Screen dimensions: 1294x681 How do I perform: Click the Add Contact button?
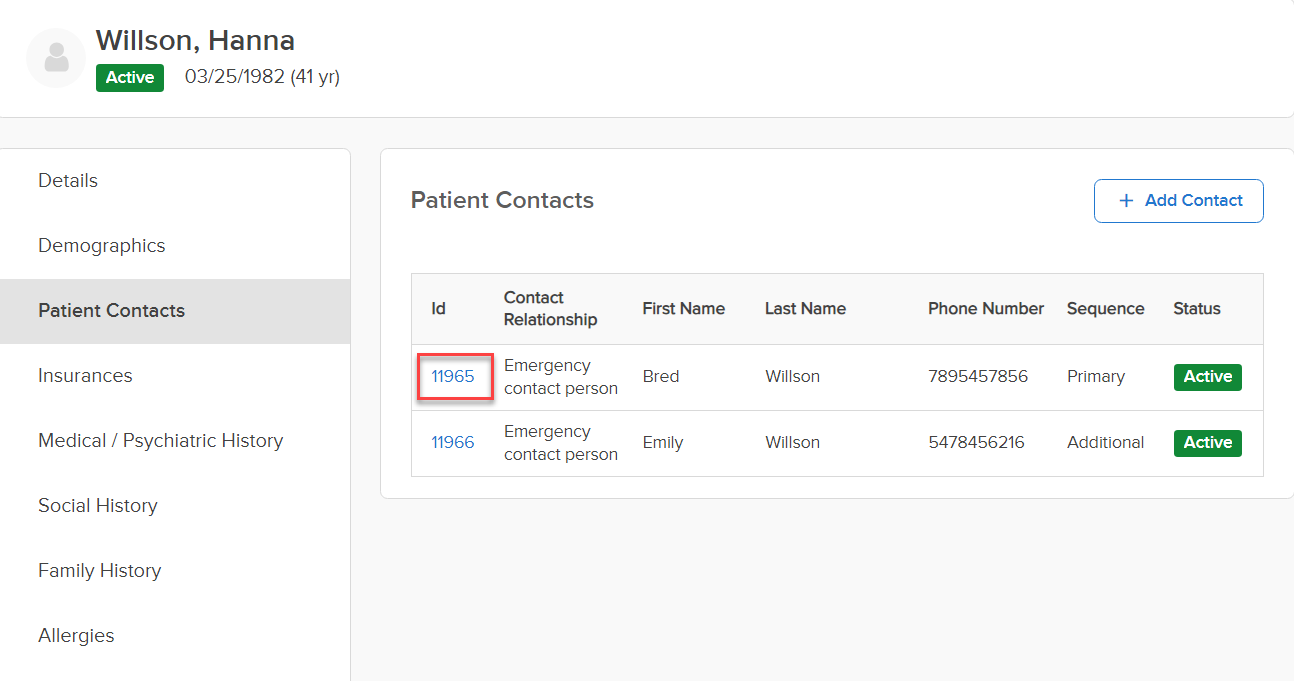1179,201
